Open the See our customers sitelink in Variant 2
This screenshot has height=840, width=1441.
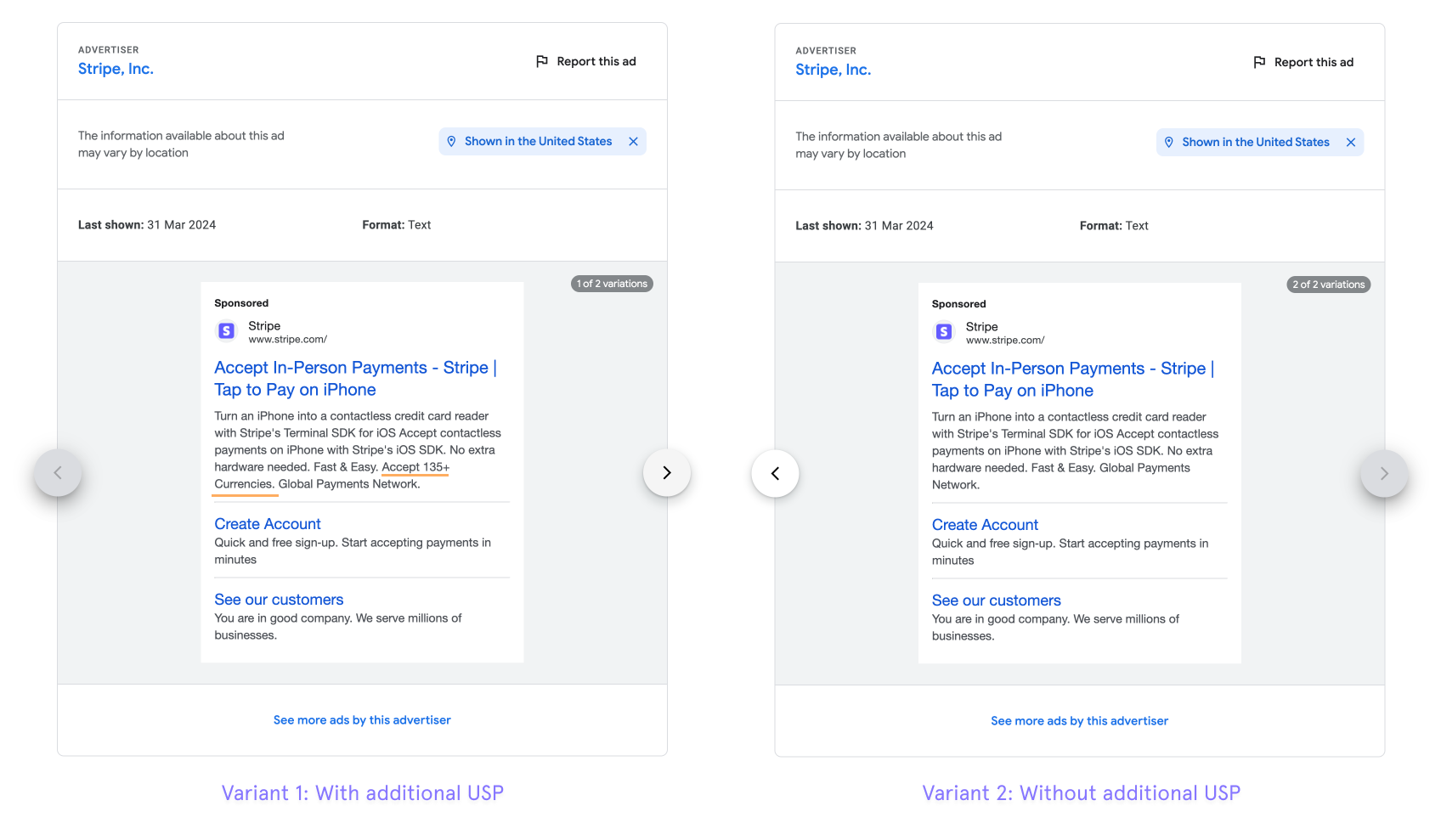[x=996, y=600]
